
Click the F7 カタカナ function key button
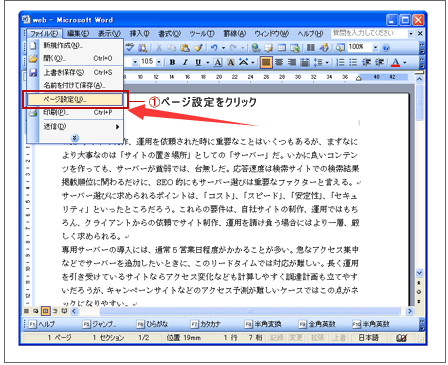(206, 324)
